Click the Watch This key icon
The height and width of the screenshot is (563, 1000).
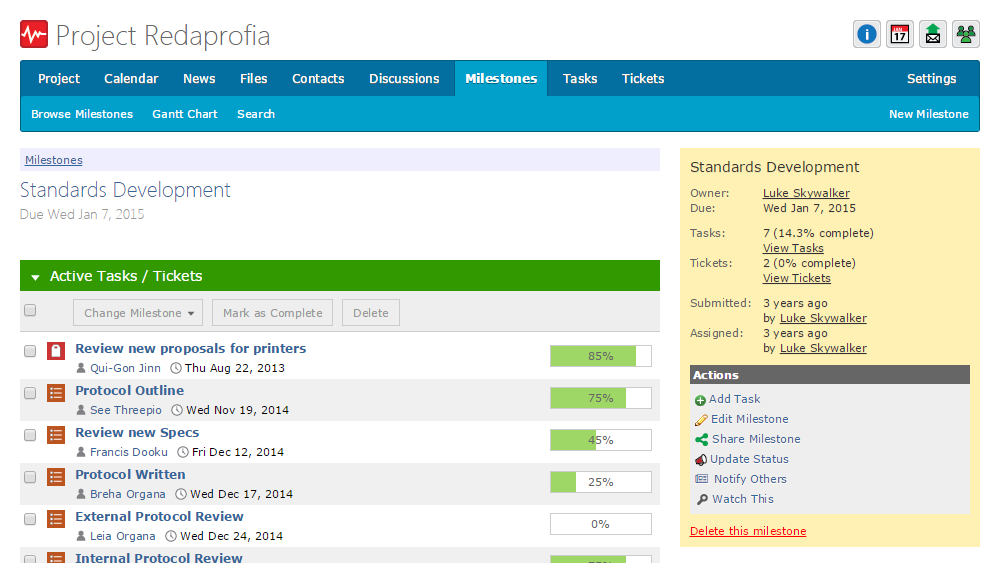(x=702, y=499)
